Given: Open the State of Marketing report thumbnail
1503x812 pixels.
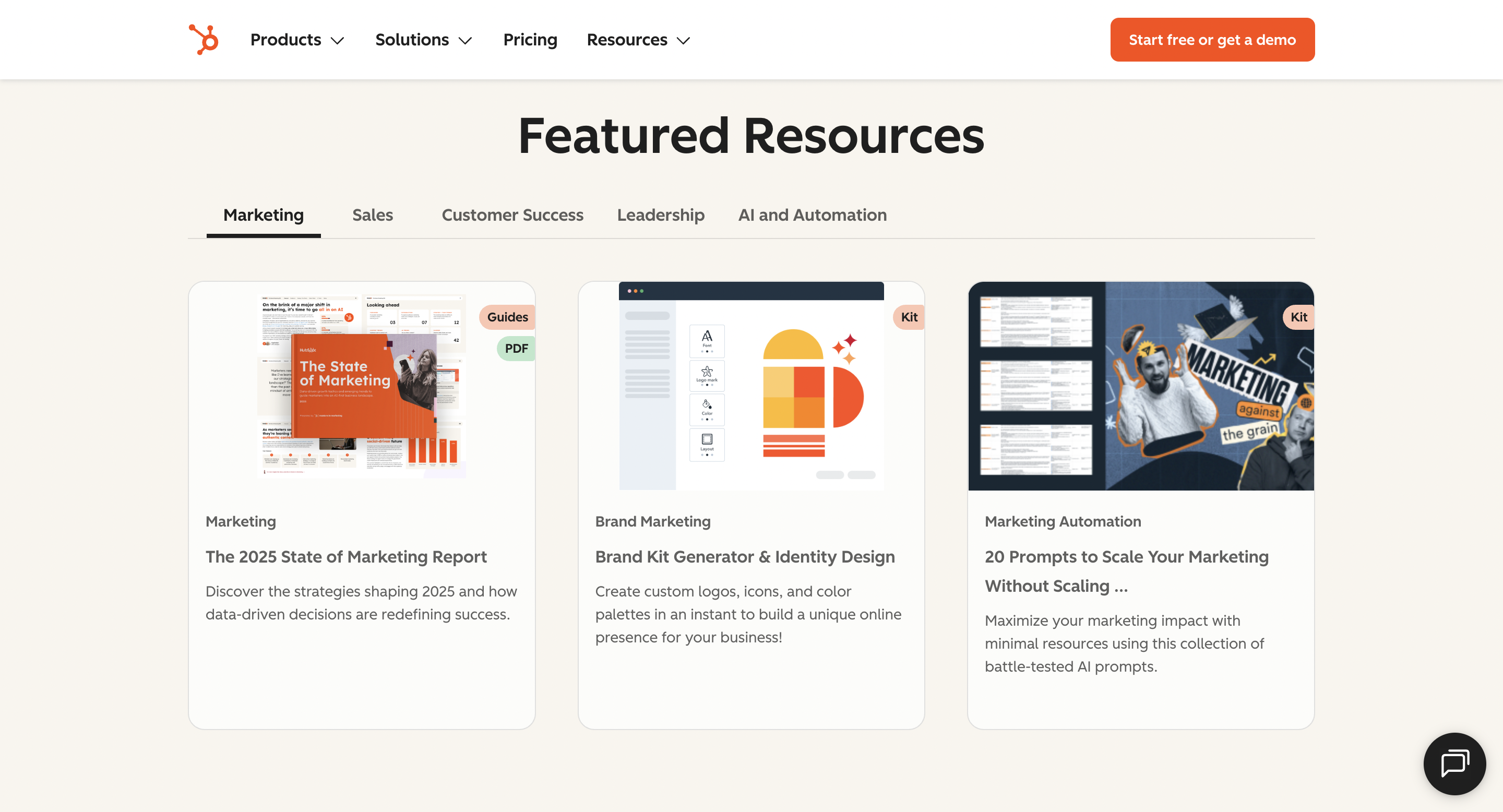Looking at the screenshot, I should pos(362,386).
